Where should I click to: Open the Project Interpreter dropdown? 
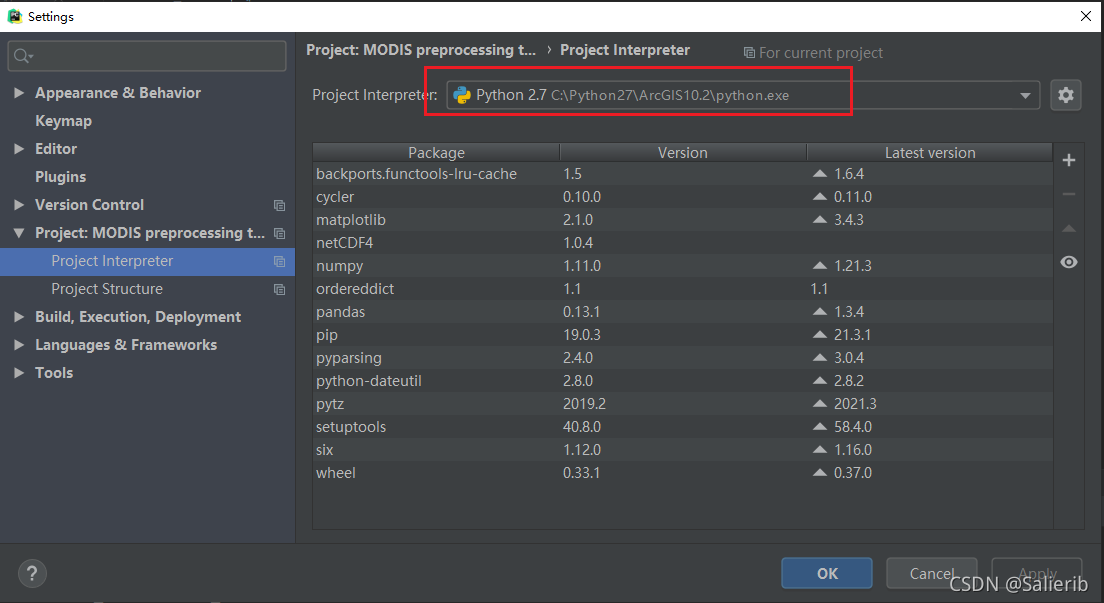click(x=1025, y=95)
